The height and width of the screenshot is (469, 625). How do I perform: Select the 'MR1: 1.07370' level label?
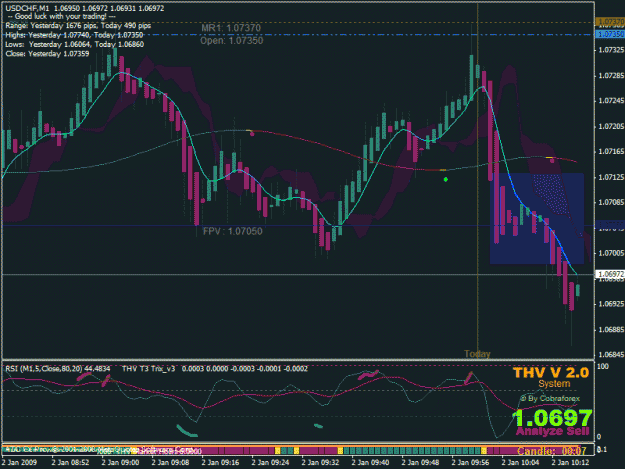231,28
